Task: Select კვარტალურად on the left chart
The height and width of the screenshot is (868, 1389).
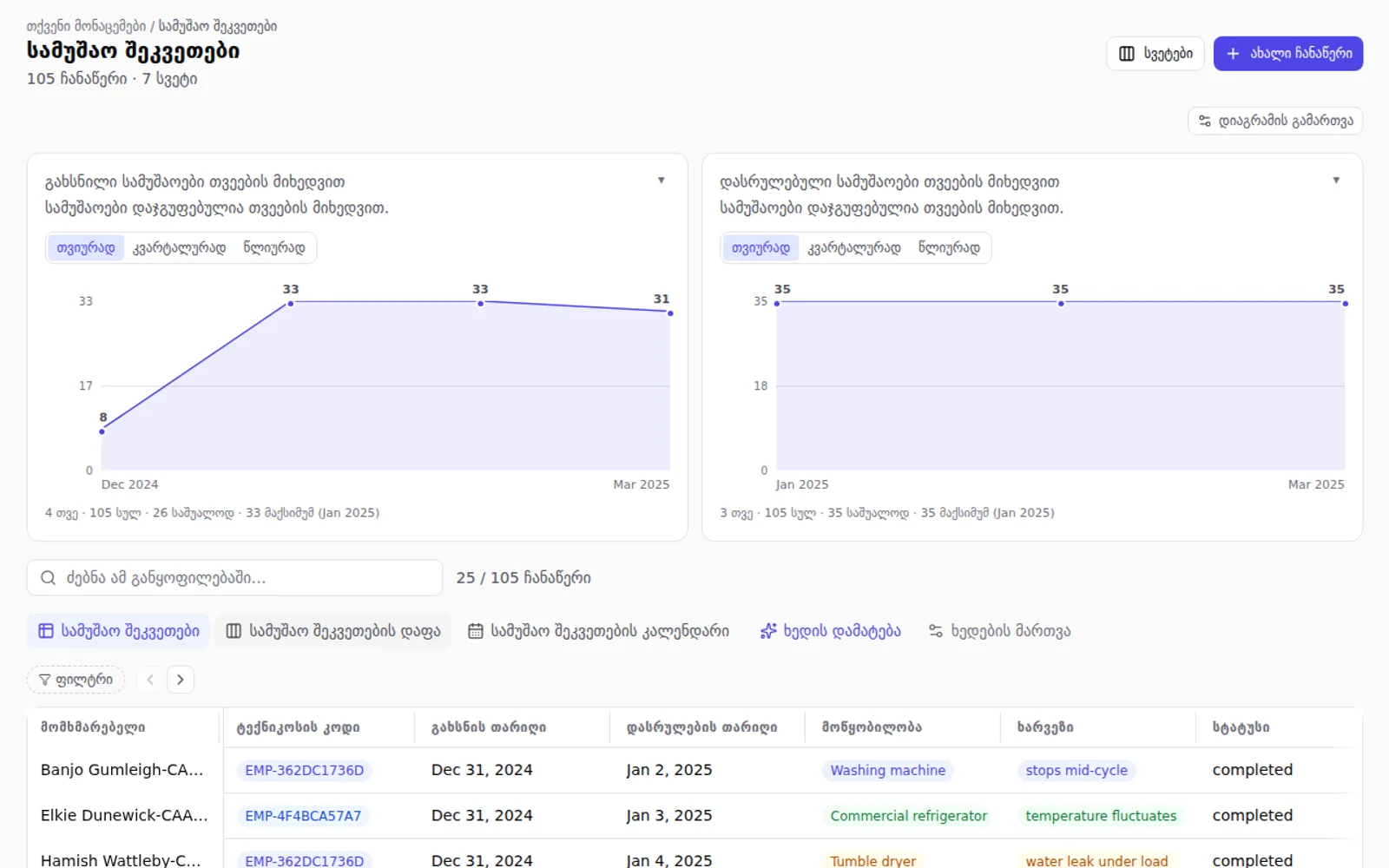Action: [179, 248]
